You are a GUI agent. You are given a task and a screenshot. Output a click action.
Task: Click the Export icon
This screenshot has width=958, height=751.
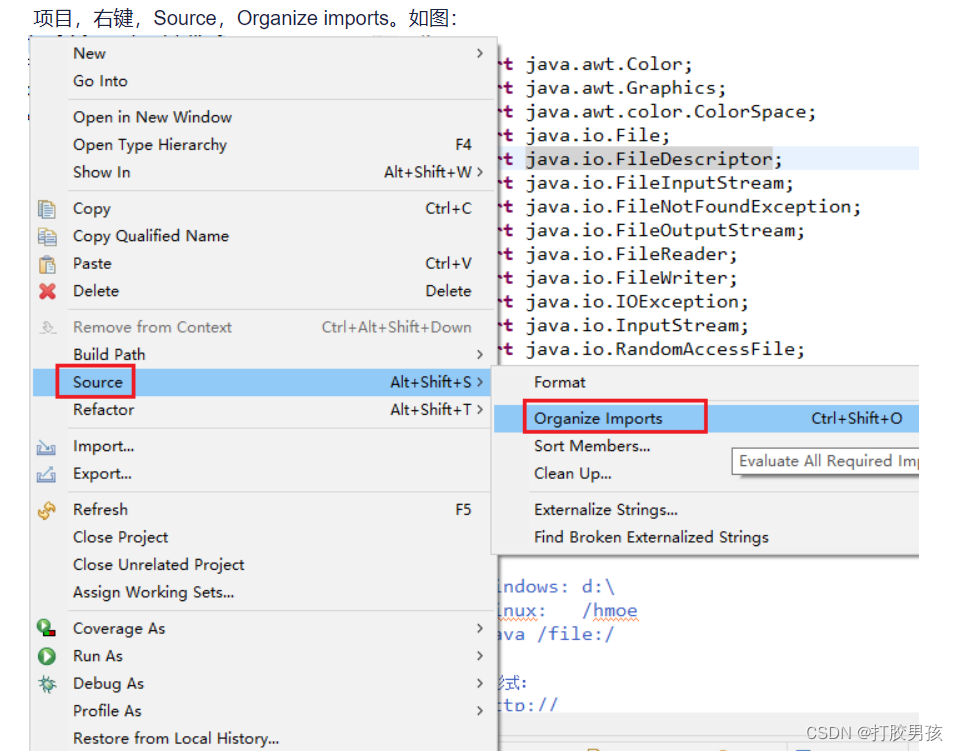pyautogui.click(x=46, y=474)
